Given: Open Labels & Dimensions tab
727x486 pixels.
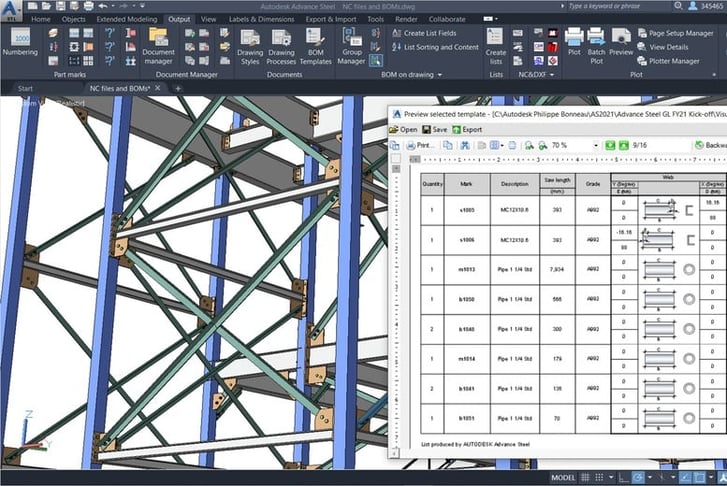Looking at the screenshot, I should pos(261,19).
